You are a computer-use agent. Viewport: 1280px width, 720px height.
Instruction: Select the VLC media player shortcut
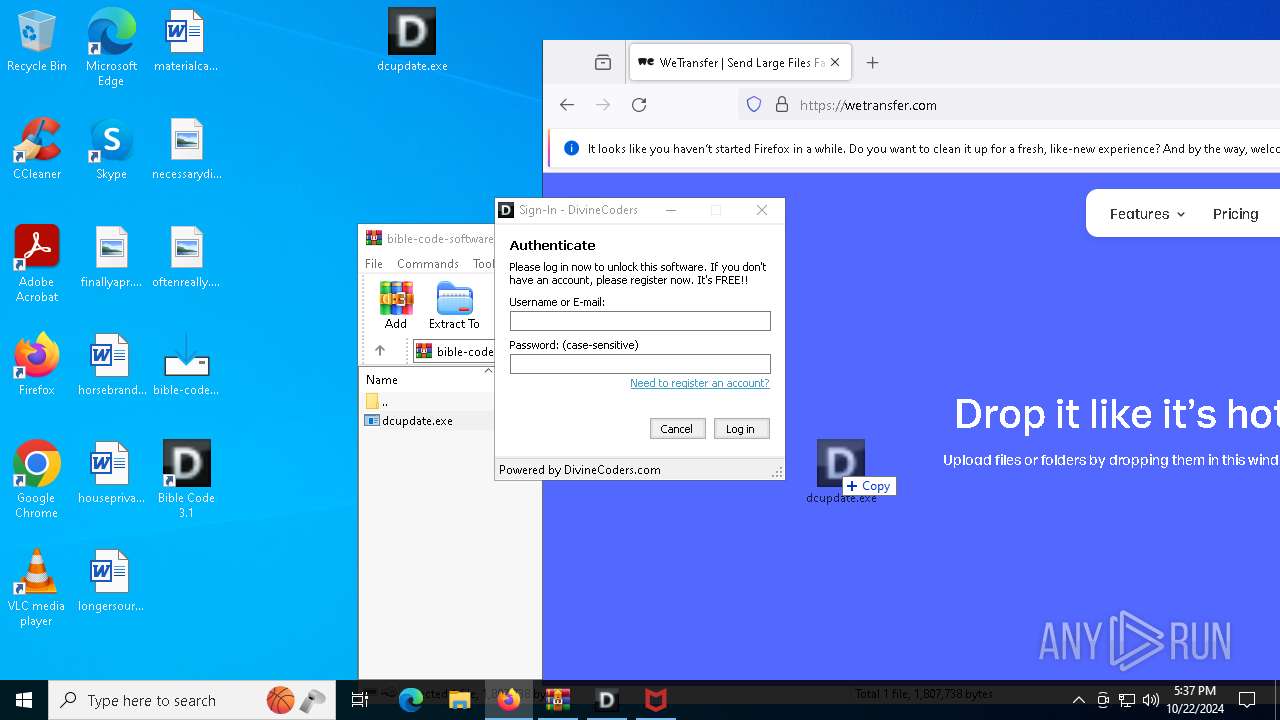[37, 588]
